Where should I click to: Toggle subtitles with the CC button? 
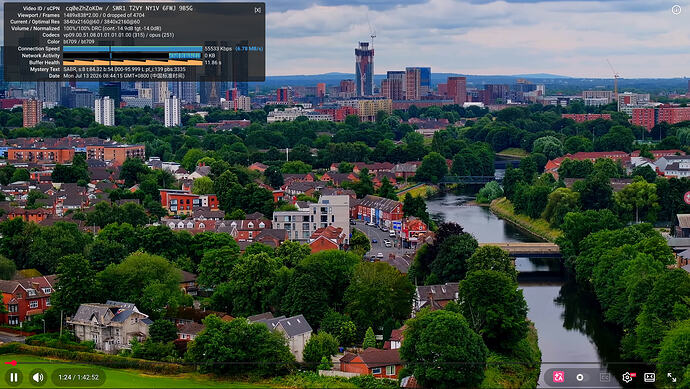click(x=605, y=377)
